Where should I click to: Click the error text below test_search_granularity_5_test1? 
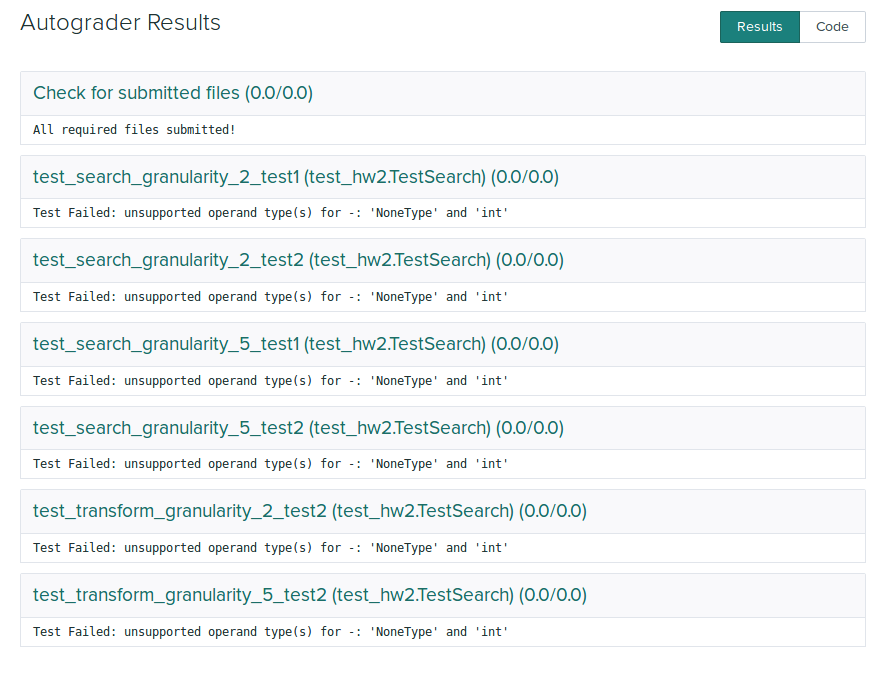pyautogui.click(x=270, y=381)
